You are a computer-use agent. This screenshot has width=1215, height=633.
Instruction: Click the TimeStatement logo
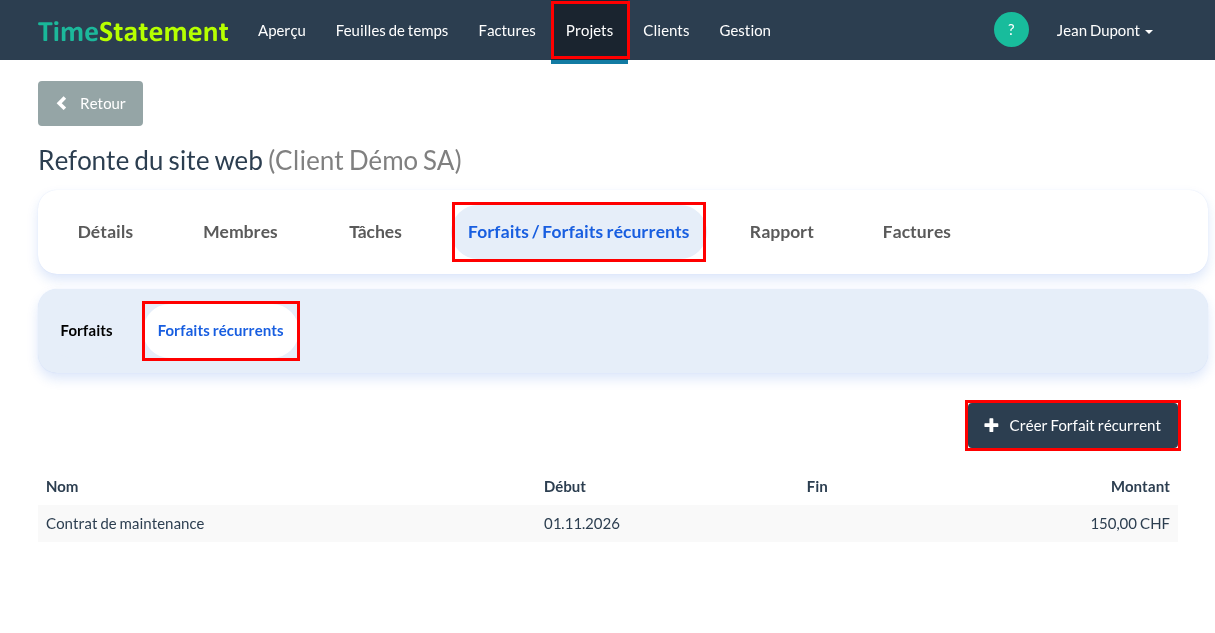[134, 31]
